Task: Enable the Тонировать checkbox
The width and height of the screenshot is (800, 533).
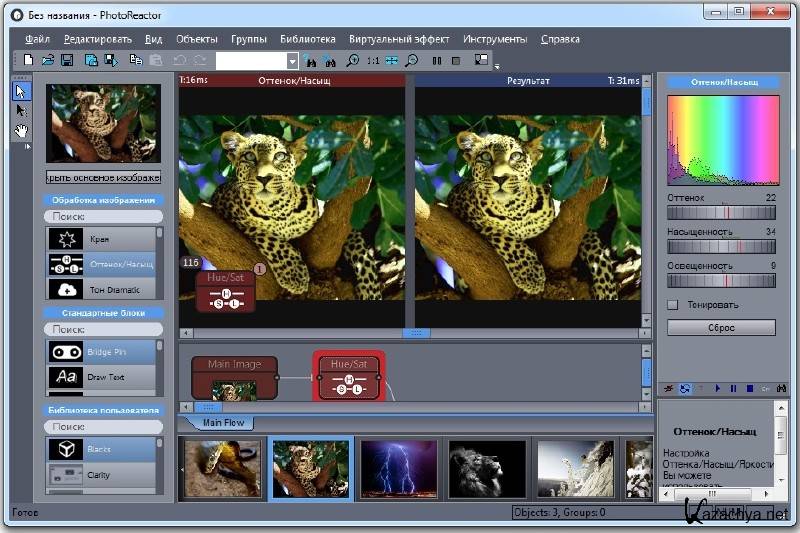Action: pyautogui.click(x=673, y=305)
